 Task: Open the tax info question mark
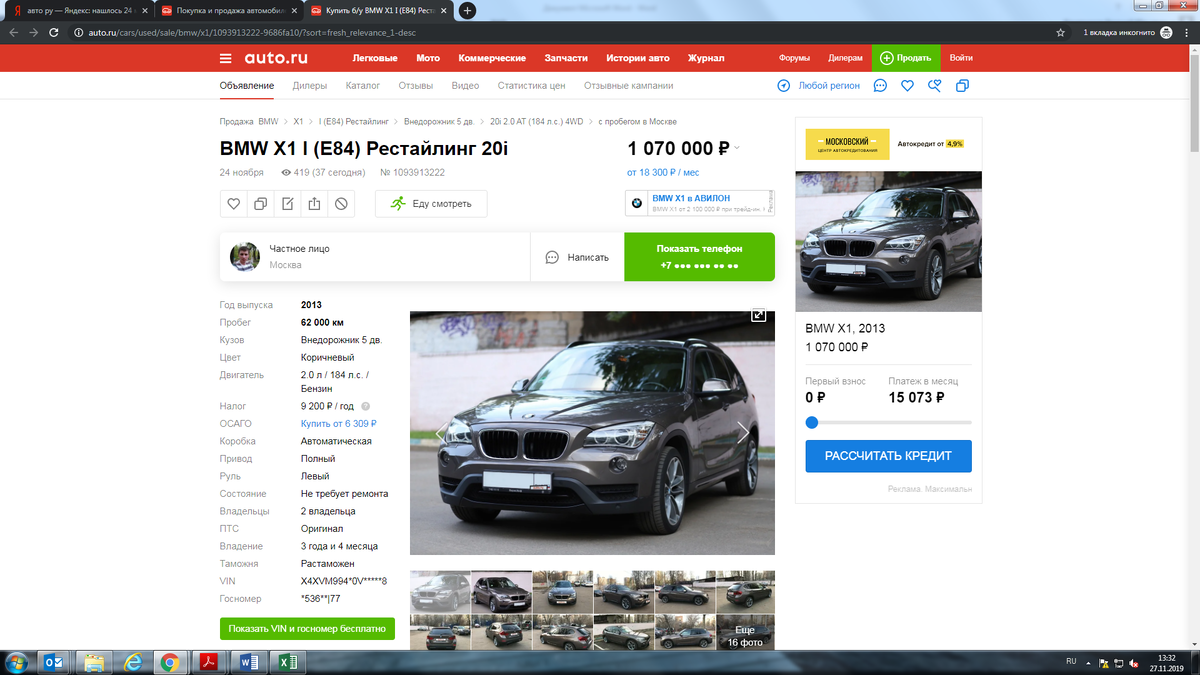[x=365, y=406]
